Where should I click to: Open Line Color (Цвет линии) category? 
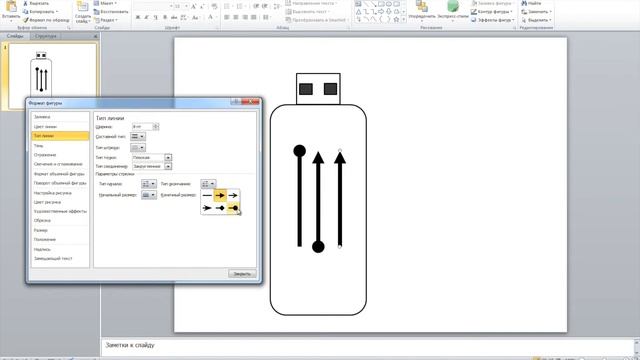(60, 127)
